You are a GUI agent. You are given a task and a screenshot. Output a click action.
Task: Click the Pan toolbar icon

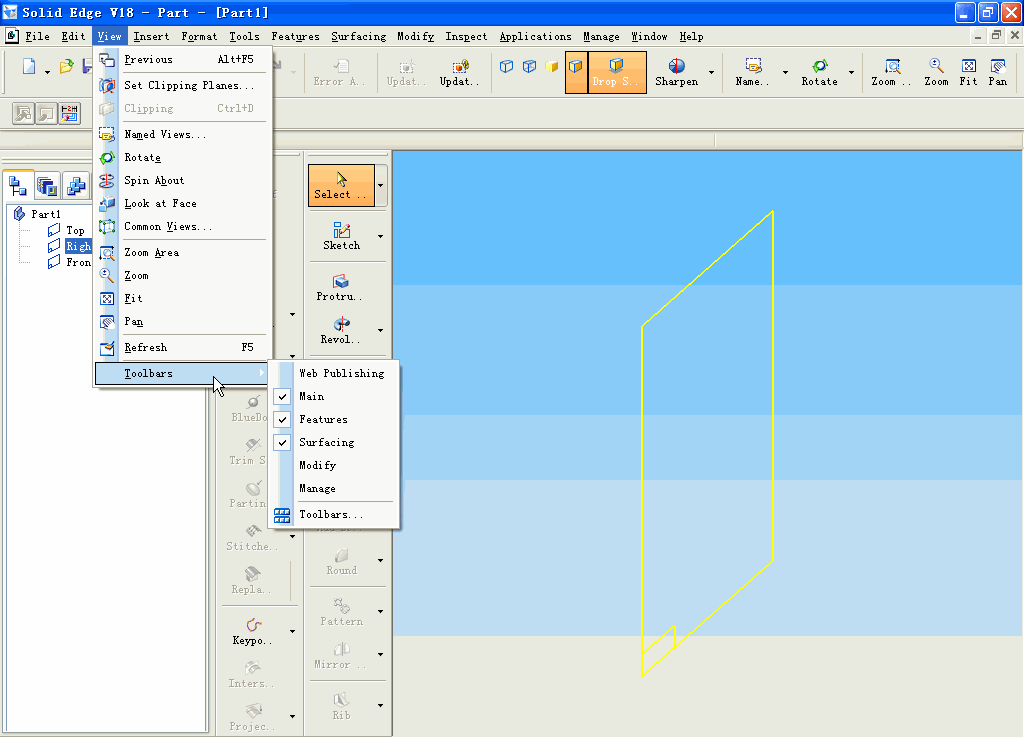click(x=997, y=72)
